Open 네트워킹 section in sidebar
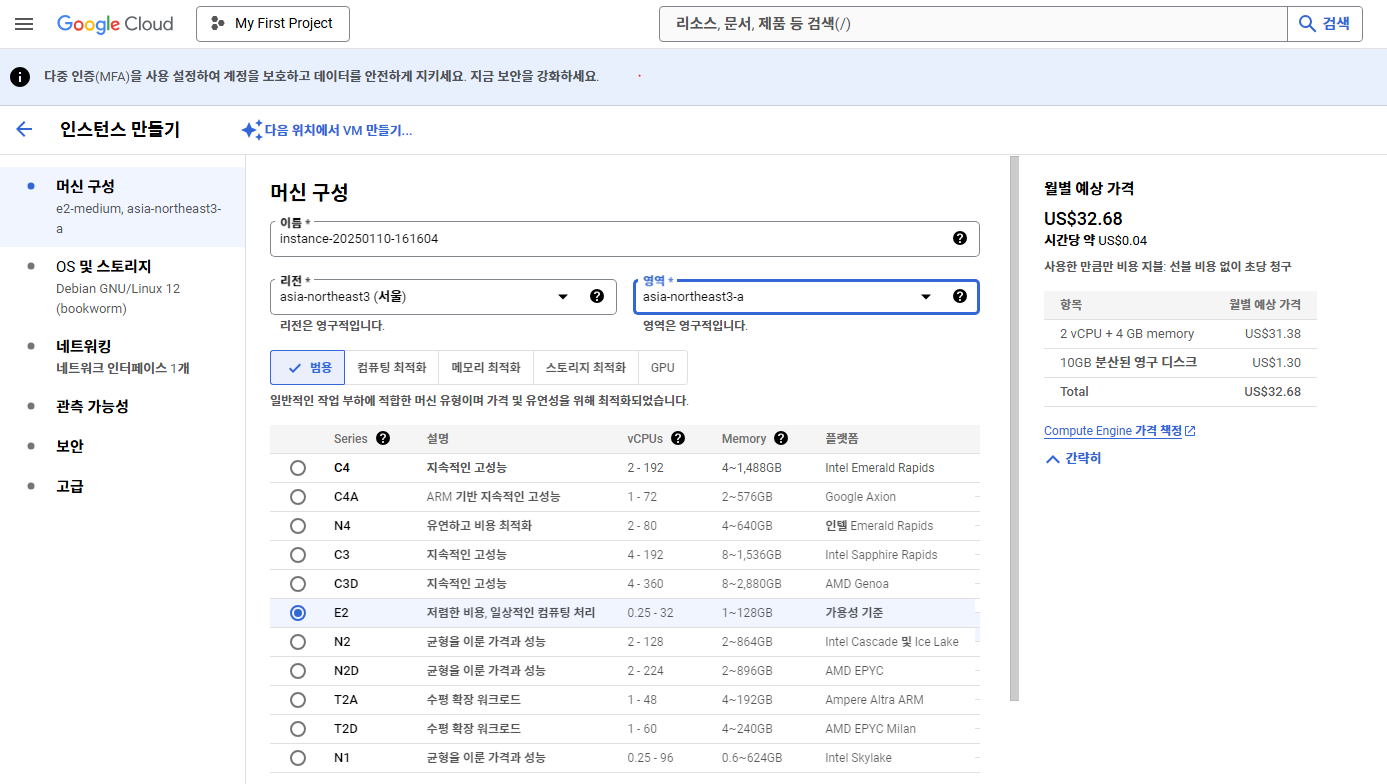1387x784 pixels. (122, 356)
